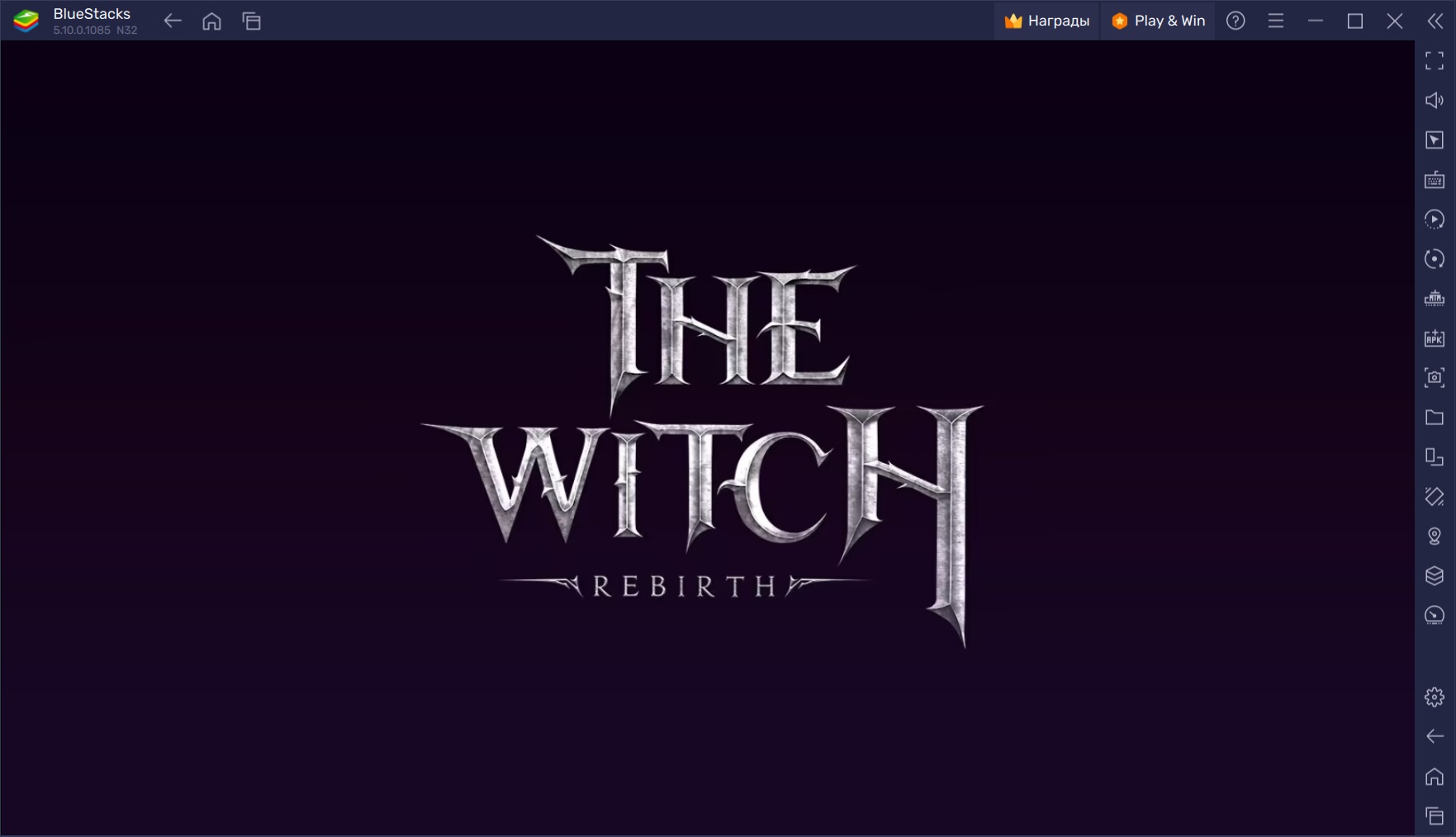Collapse the side toolbar with double chevron
The height and width of the screenshot is (837, 1456).
[x=1435, y=21]
